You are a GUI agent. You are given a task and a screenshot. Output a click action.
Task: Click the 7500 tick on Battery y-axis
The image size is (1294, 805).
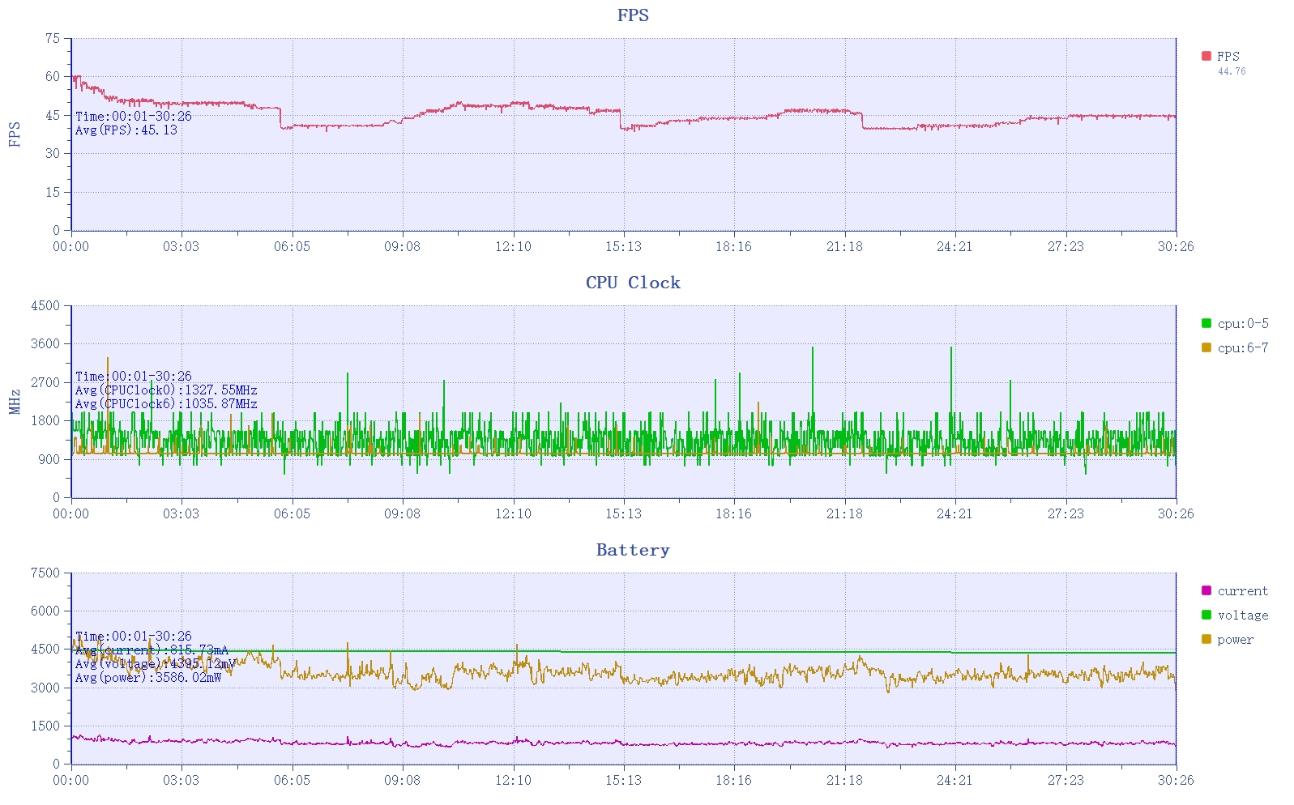(x=45, y=573)
